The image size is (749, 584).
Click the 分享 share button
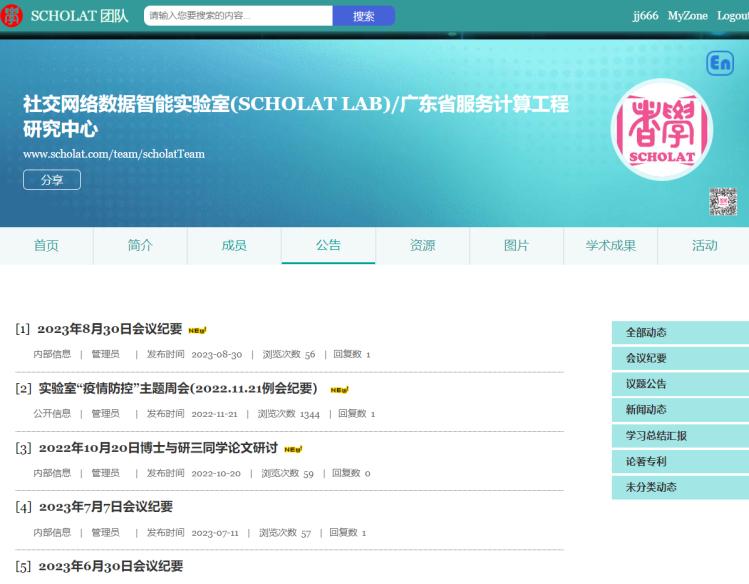(52, 180)
